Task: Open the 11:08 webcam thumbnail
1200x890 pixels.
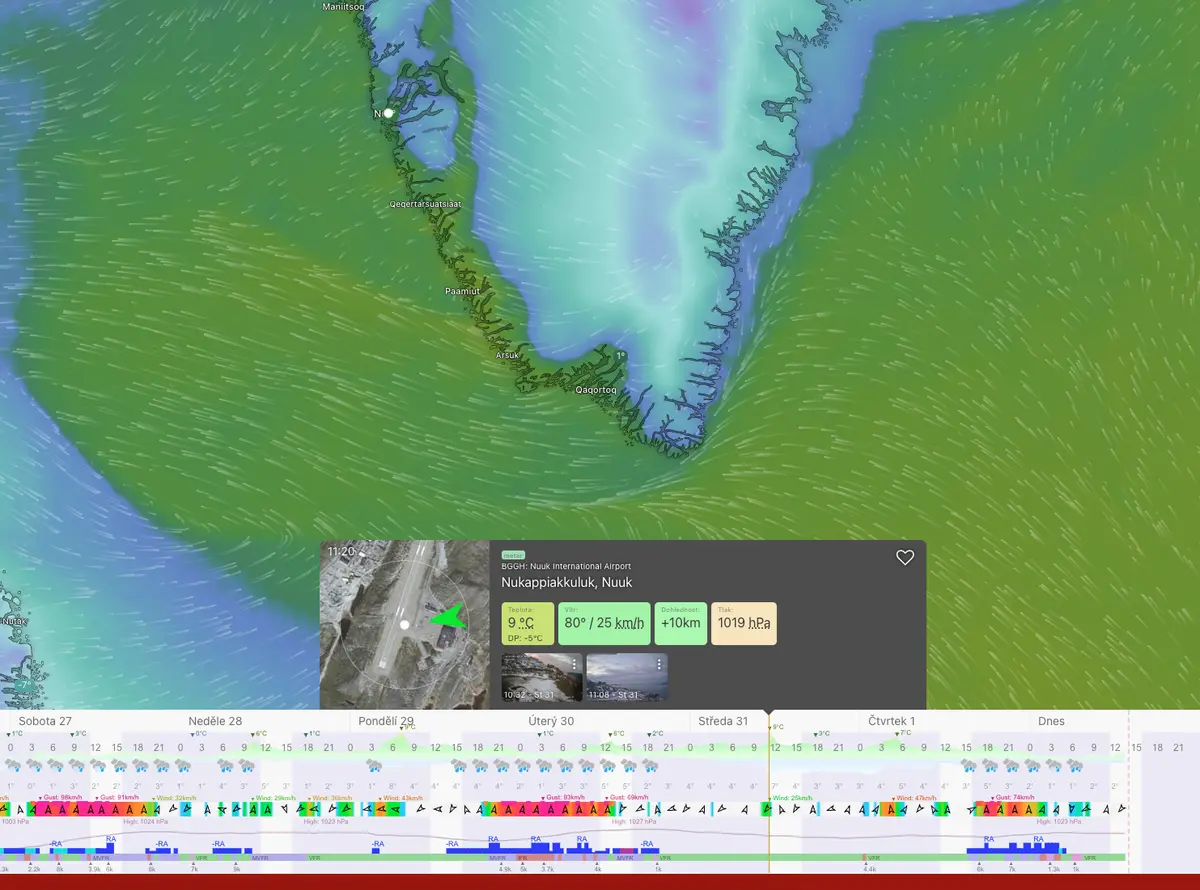Action: [x=626, y=677]
